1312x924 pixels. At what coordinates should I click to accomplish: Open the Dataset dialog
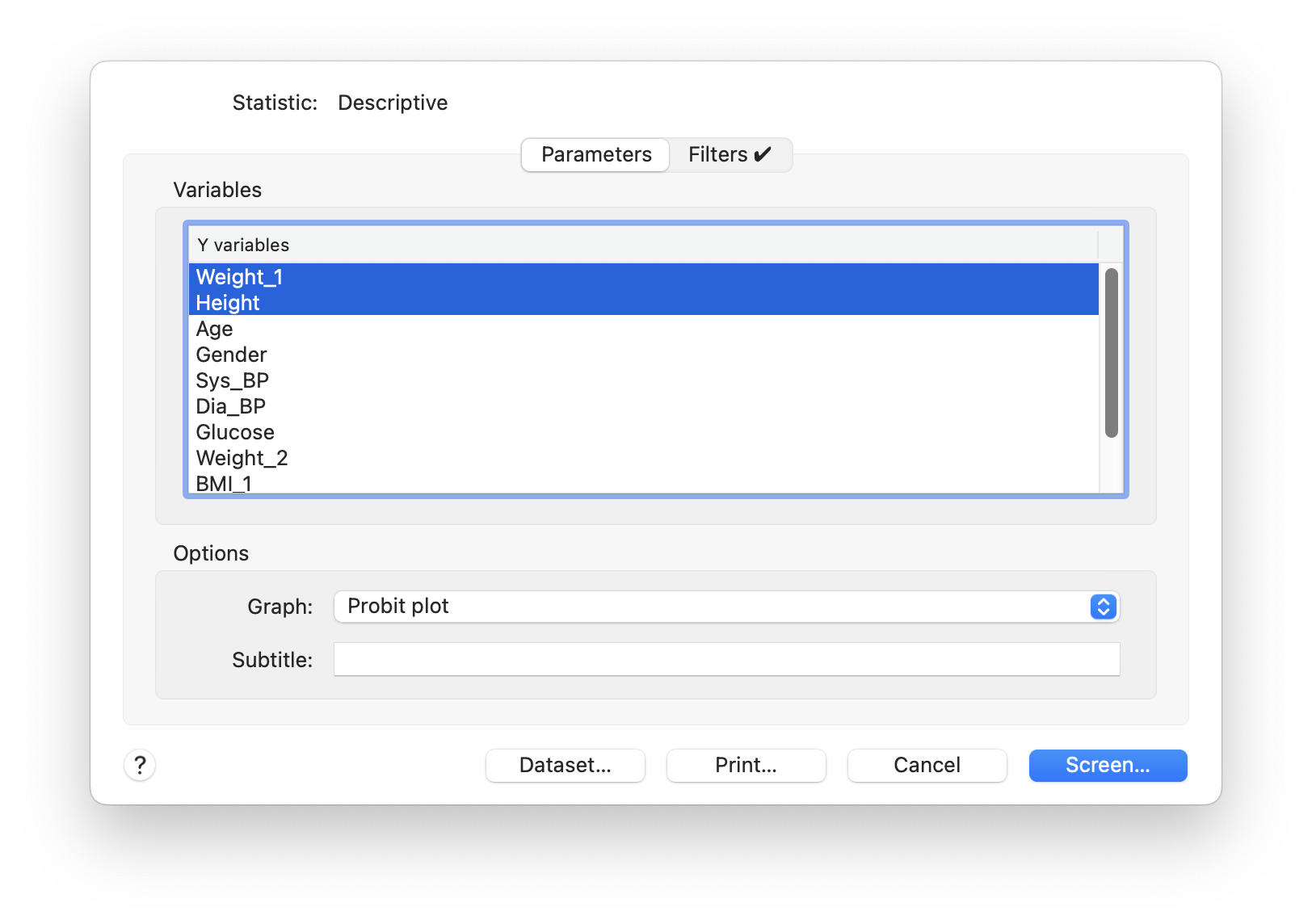point(565,765)
